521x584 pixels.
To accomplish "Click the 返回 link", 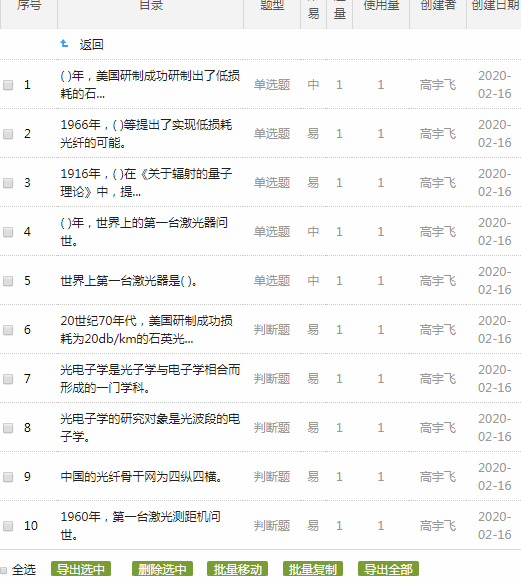I will tap(91, 45).
